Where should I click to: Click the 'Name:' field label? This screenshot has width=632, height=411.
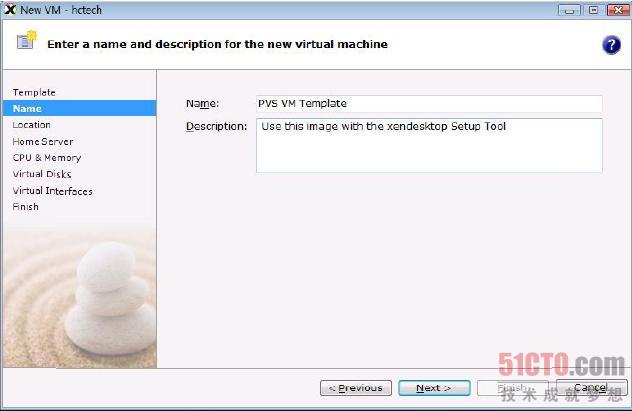coord(202,104)
